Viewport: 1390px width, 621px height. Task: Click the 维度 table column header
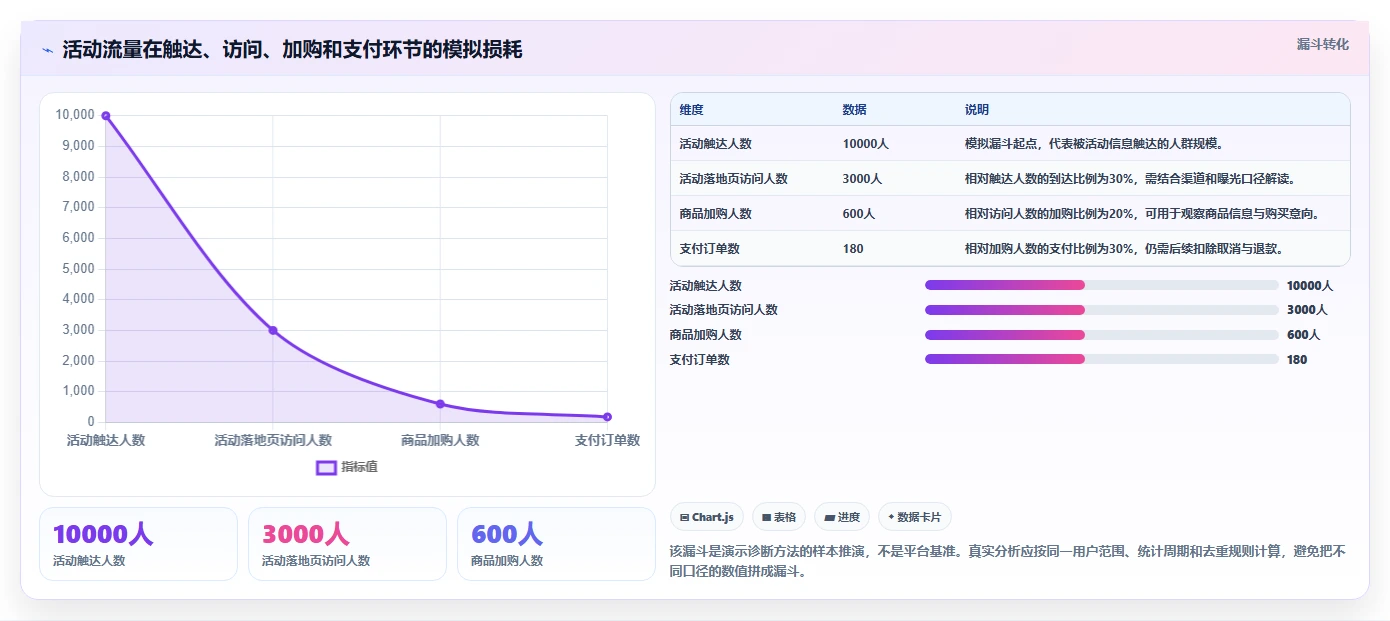click(691, 110)
